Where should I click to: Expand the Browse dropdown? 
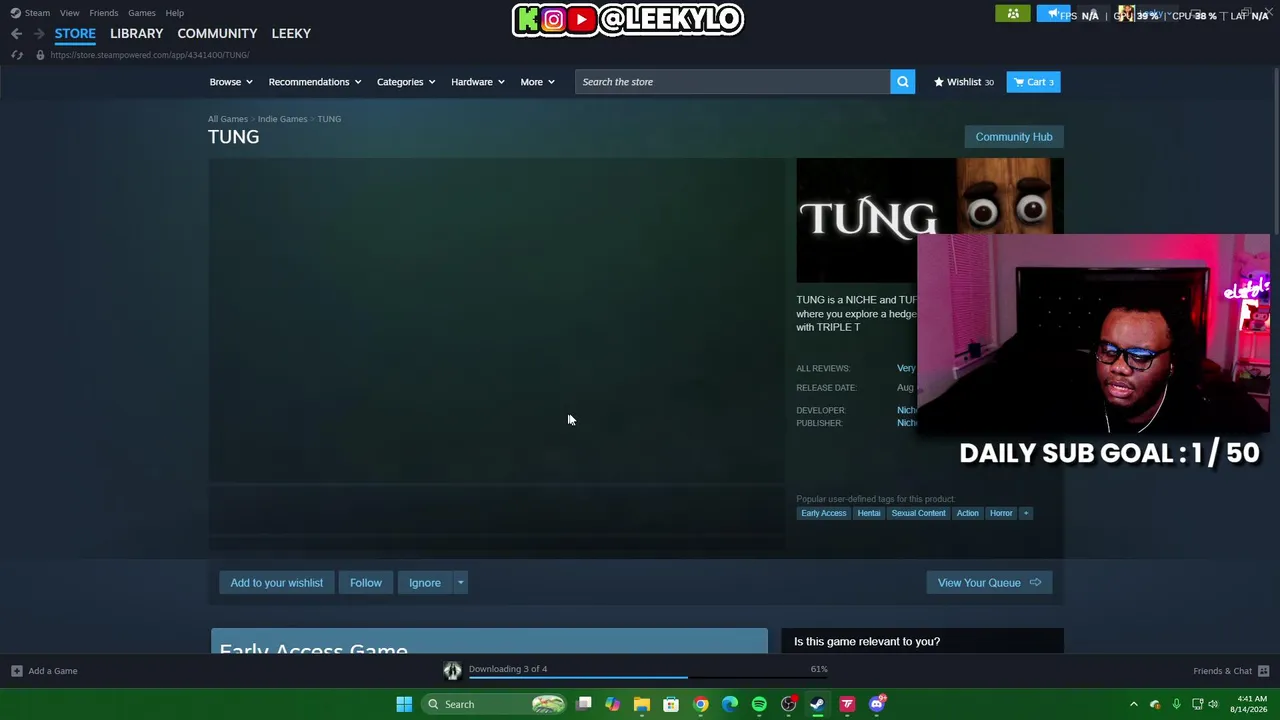231,82
